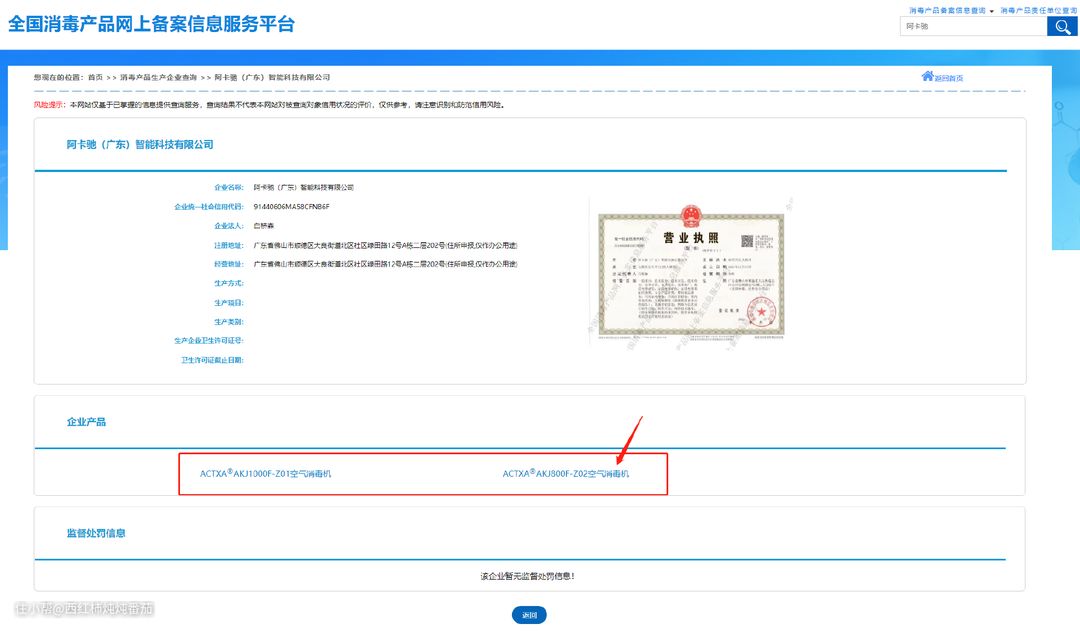
Task: Open the 消毒产品备案信息查询 dropdown
Action: point(951,10)
